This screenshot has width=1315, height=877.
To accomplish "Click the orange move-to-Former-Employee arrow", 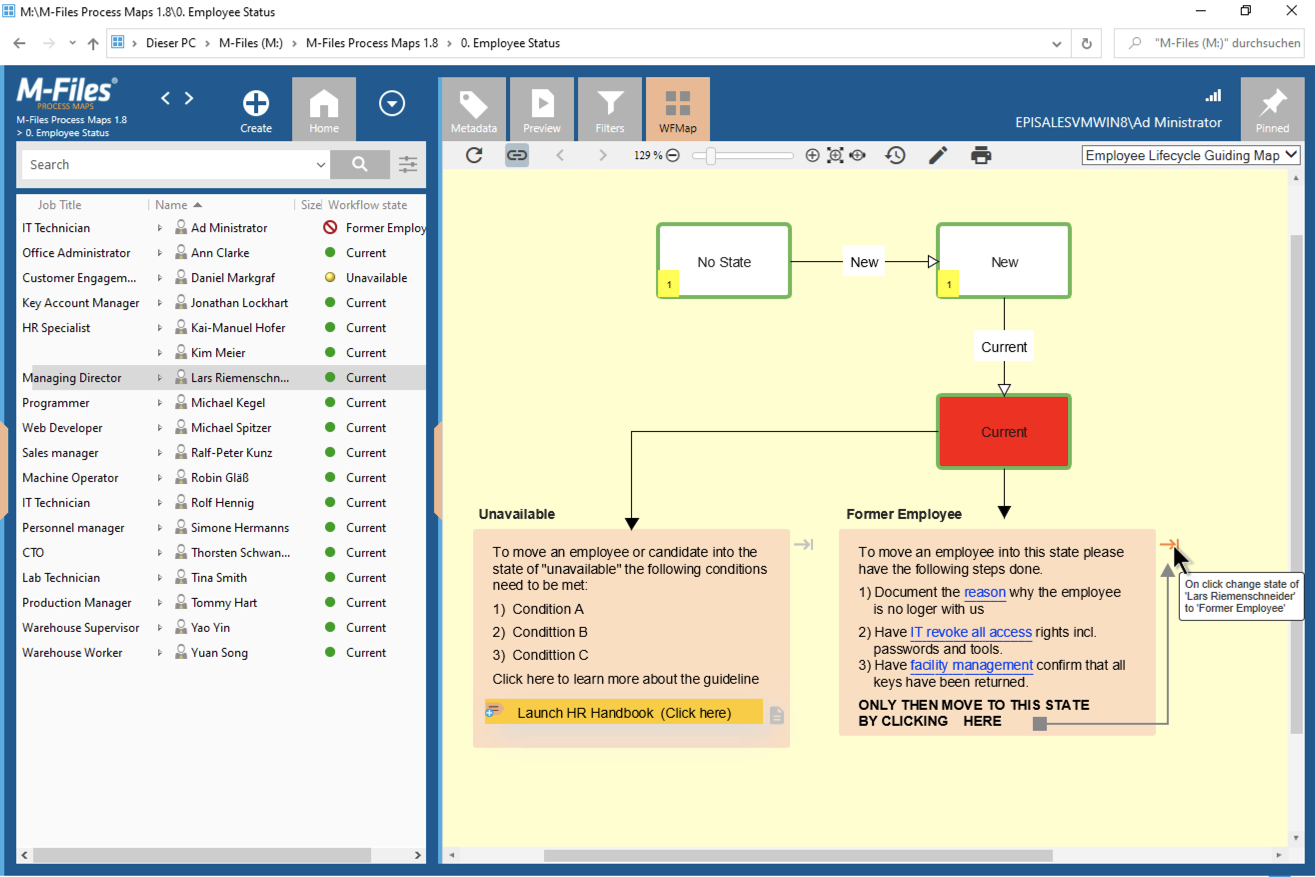I will (1169, 545).
